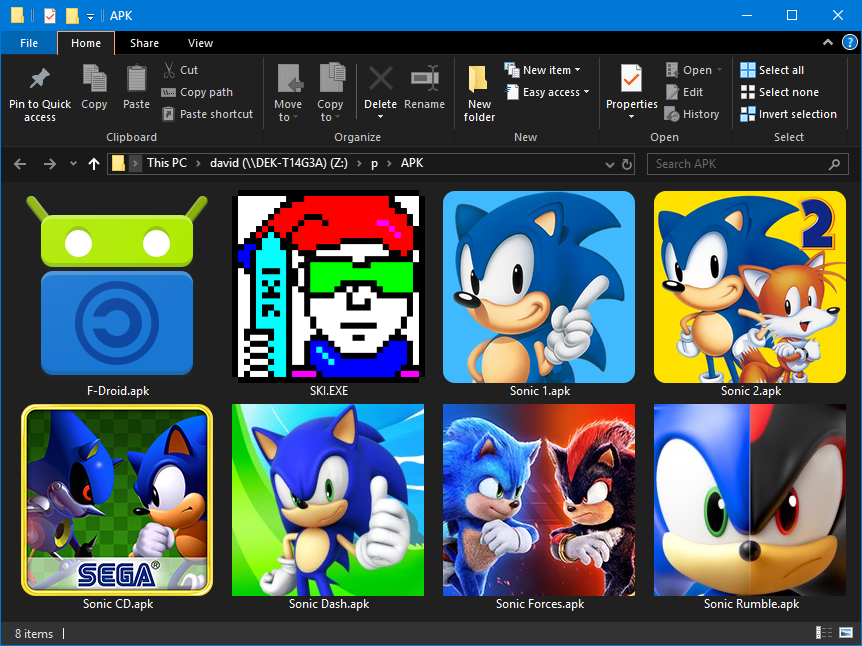Select the Sonic Dash.apk thumbnail

328,500
